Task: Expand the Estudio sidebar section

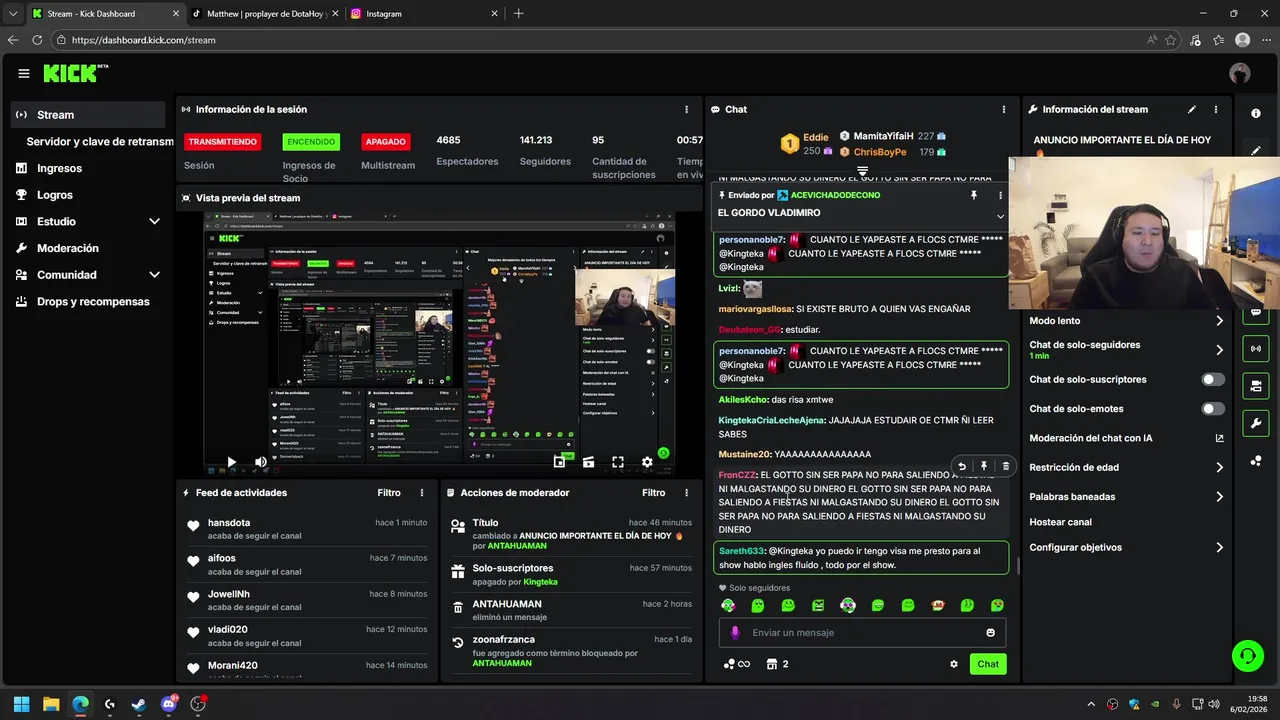Action: (x=154, y=222)
